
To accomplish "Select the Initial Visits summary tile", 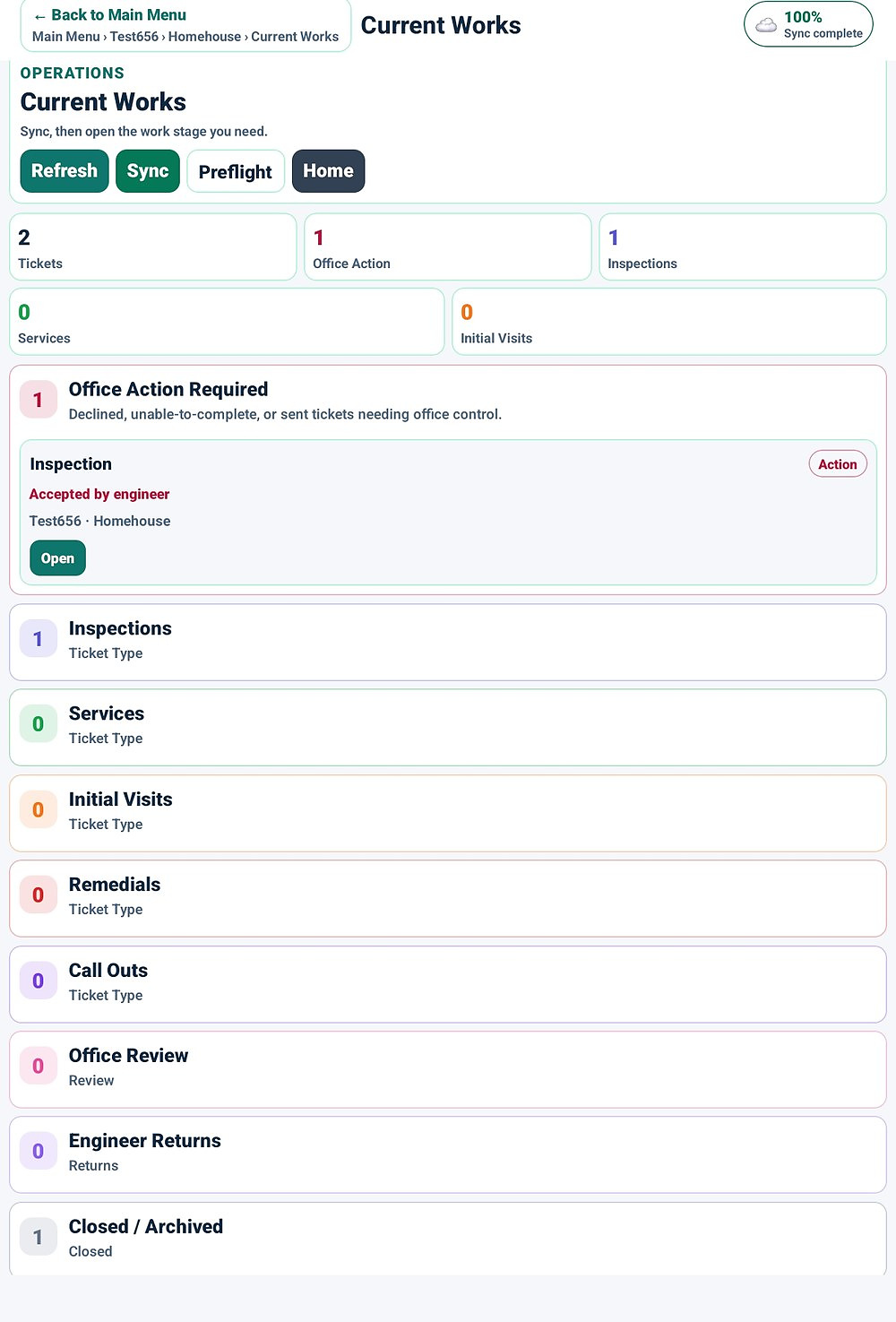I will pos(669,322).
